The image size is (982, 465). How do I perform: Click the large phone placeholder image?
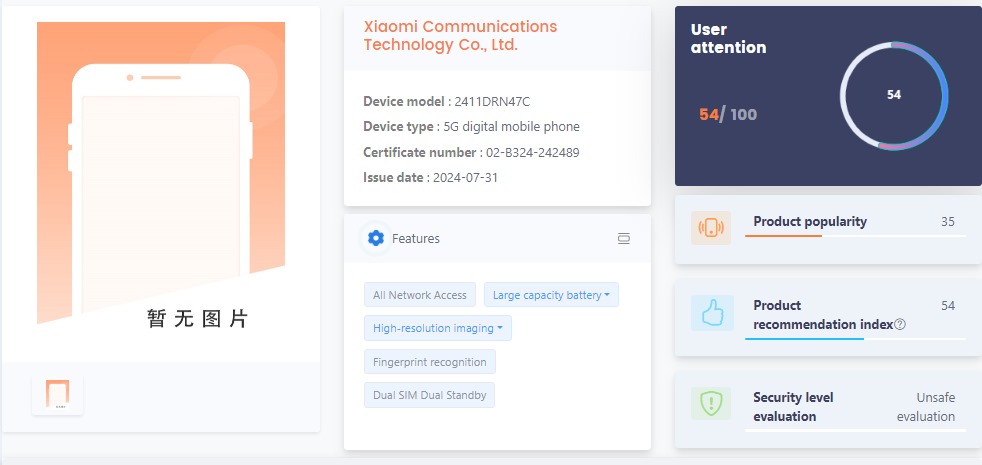point(161,175)
